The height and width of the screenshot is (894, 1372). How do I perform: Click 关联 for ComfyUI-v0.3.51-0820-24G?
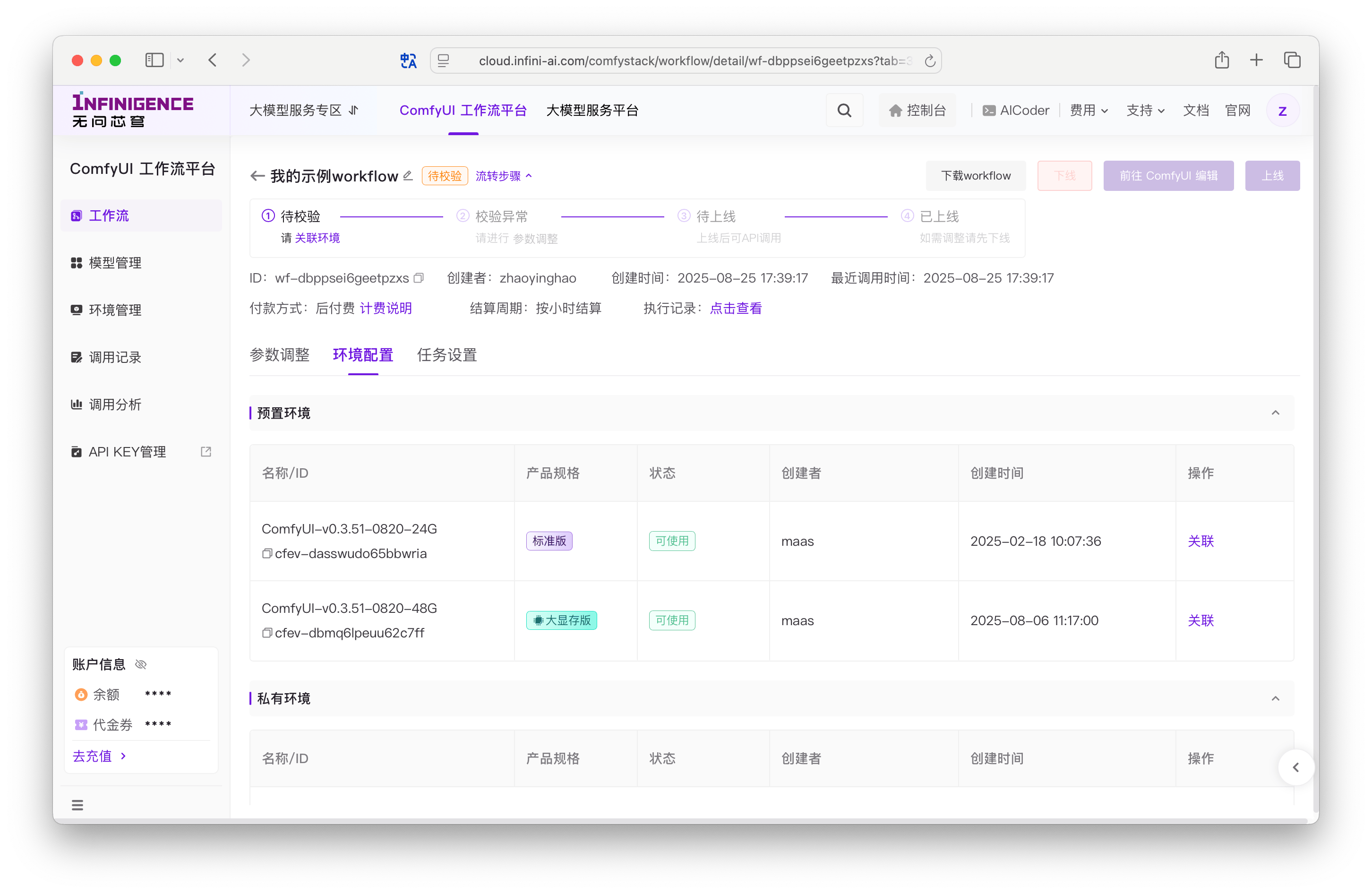point(1200,541)
